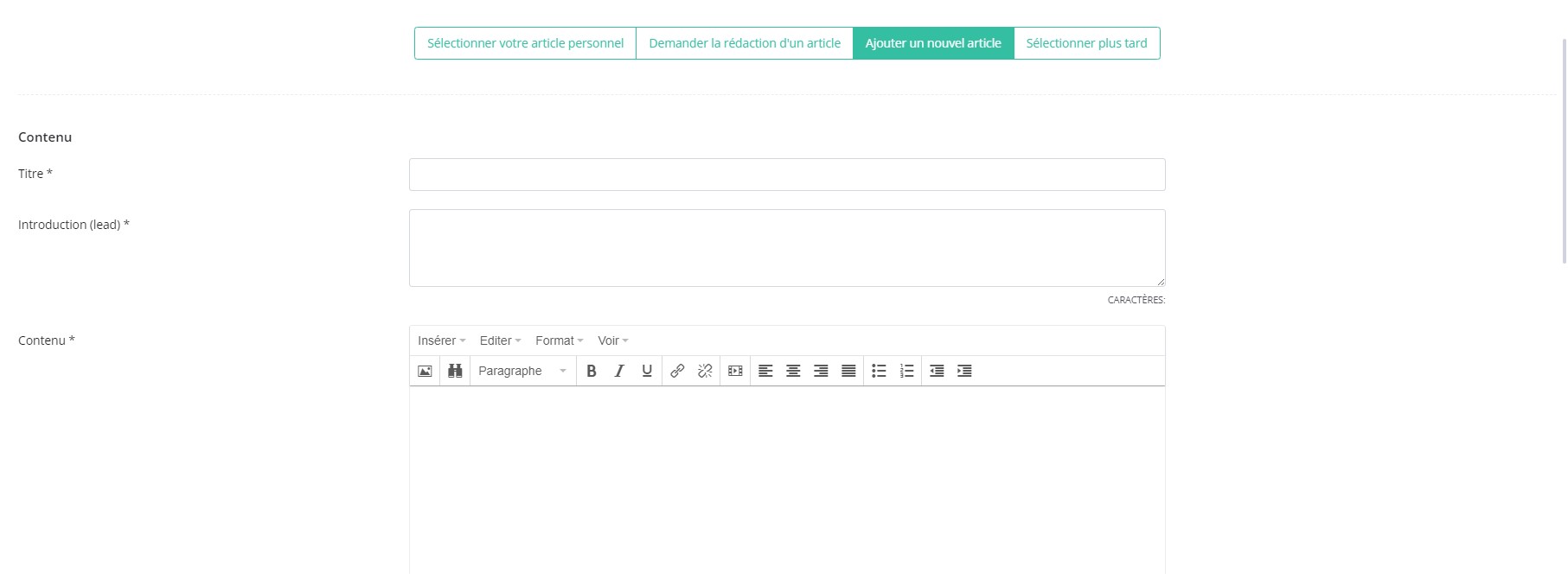Insert a numbered list
Image resolution: width=1568 pixels, height=579 pixels.
point(906,371)
